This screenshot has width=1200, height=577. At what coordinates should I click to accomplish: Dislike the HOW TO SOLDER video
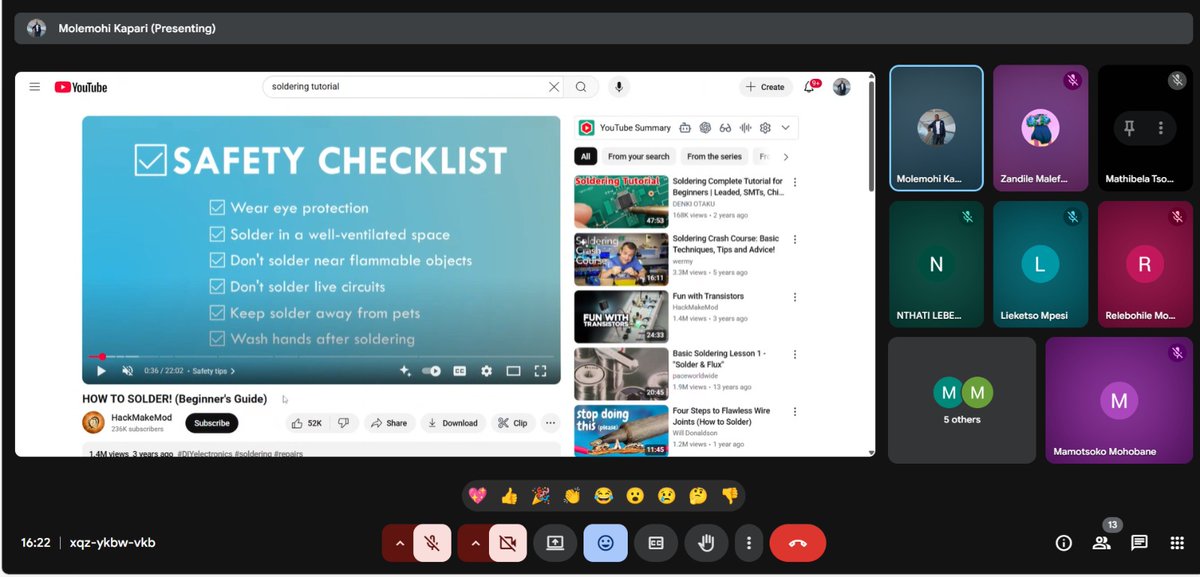(344, 423)
